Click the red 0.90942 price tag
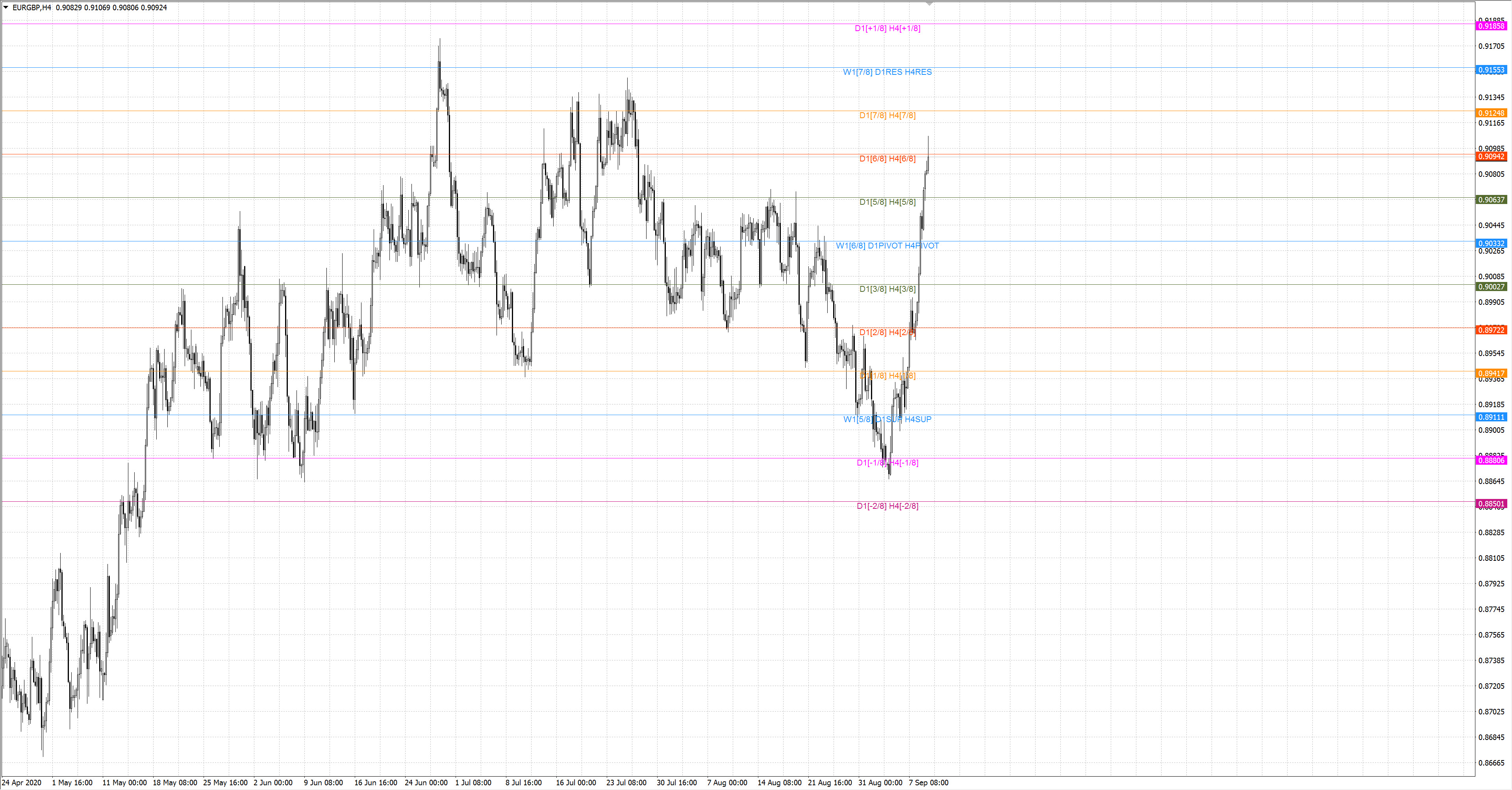Image resolution: width=1512 pixels, height=790 pixels. 1491,157
